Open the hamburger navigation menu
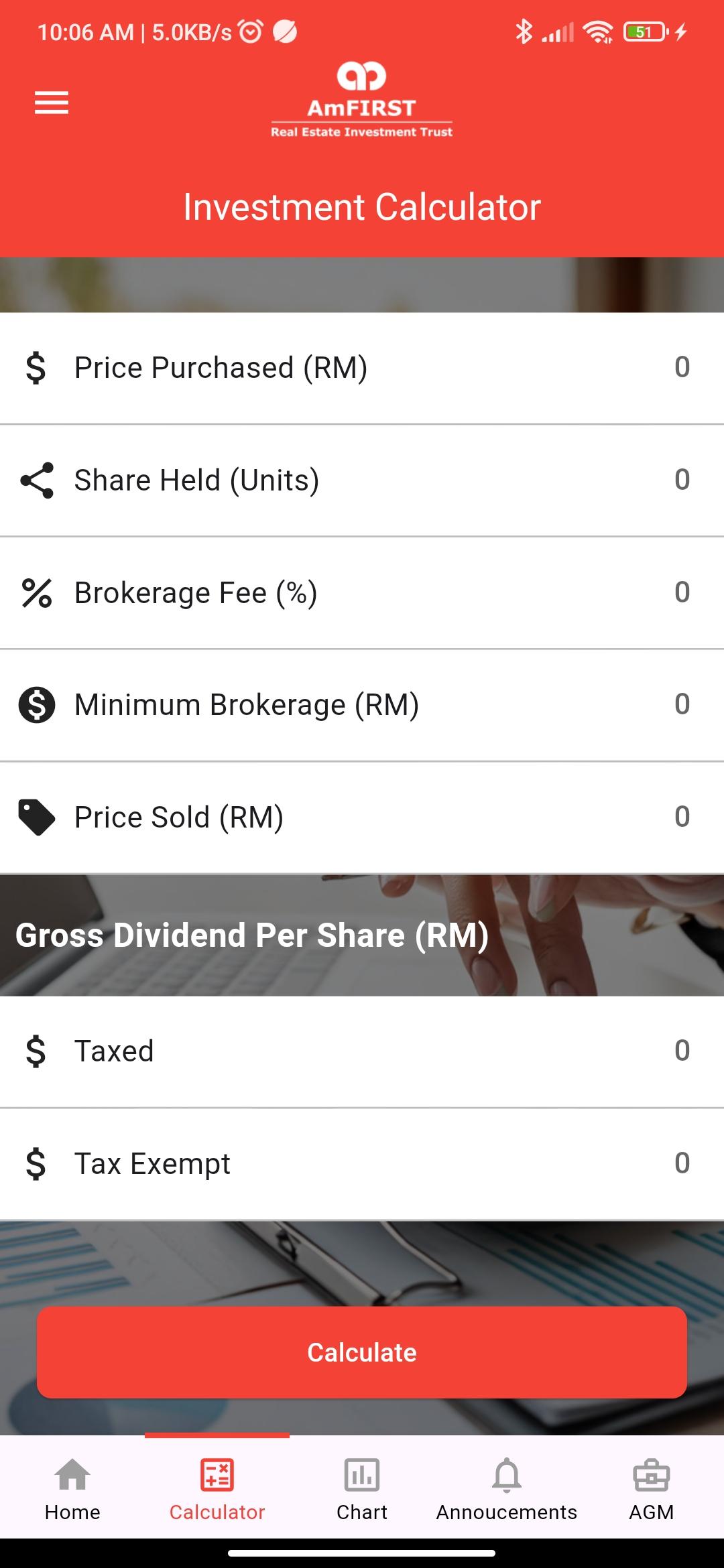Viewport: 724px width, 1568px height. pos(52,103)
